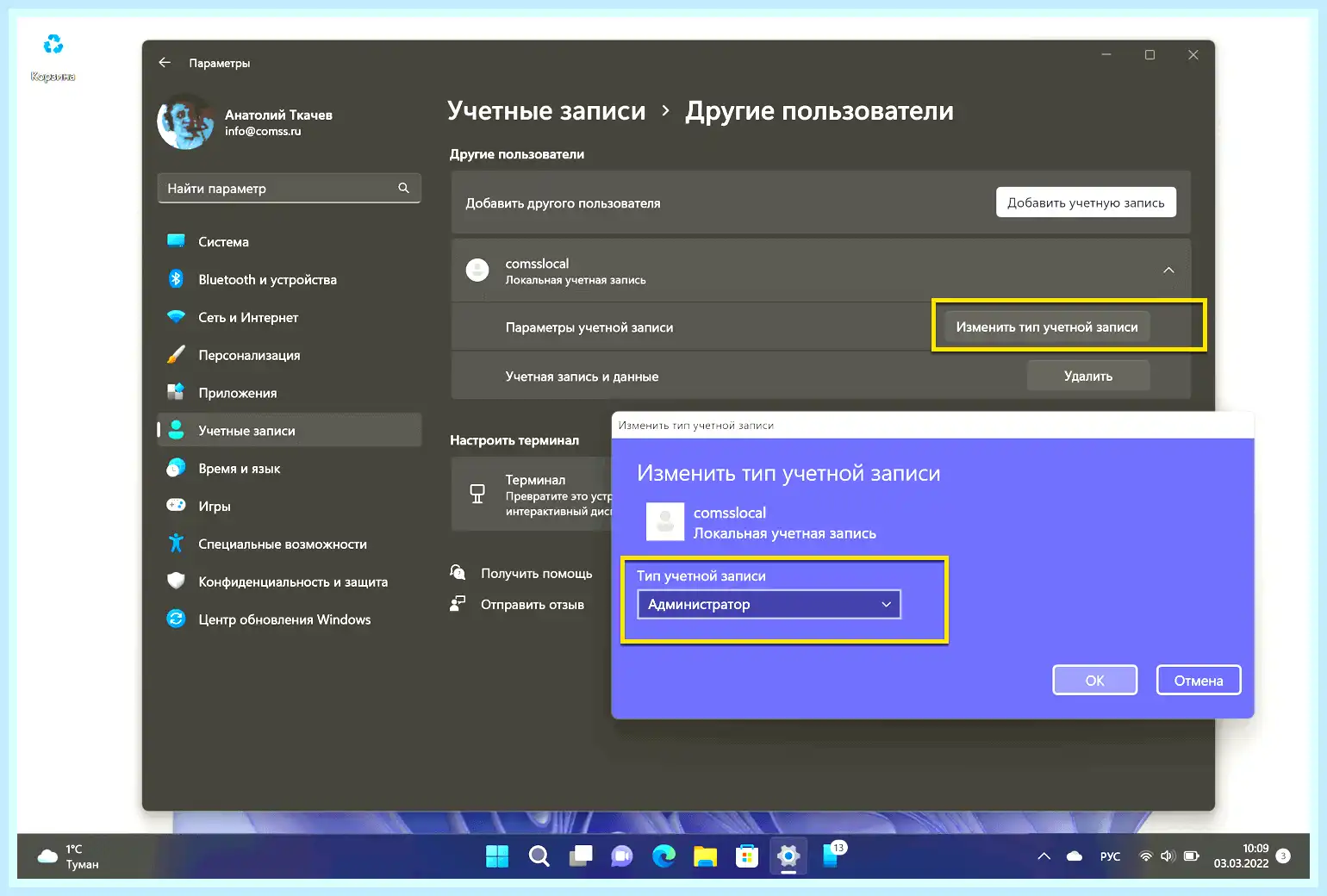Screen dimensions: 1327x896
Task: Click Отправить отзыв link
Action: (533, 605)
